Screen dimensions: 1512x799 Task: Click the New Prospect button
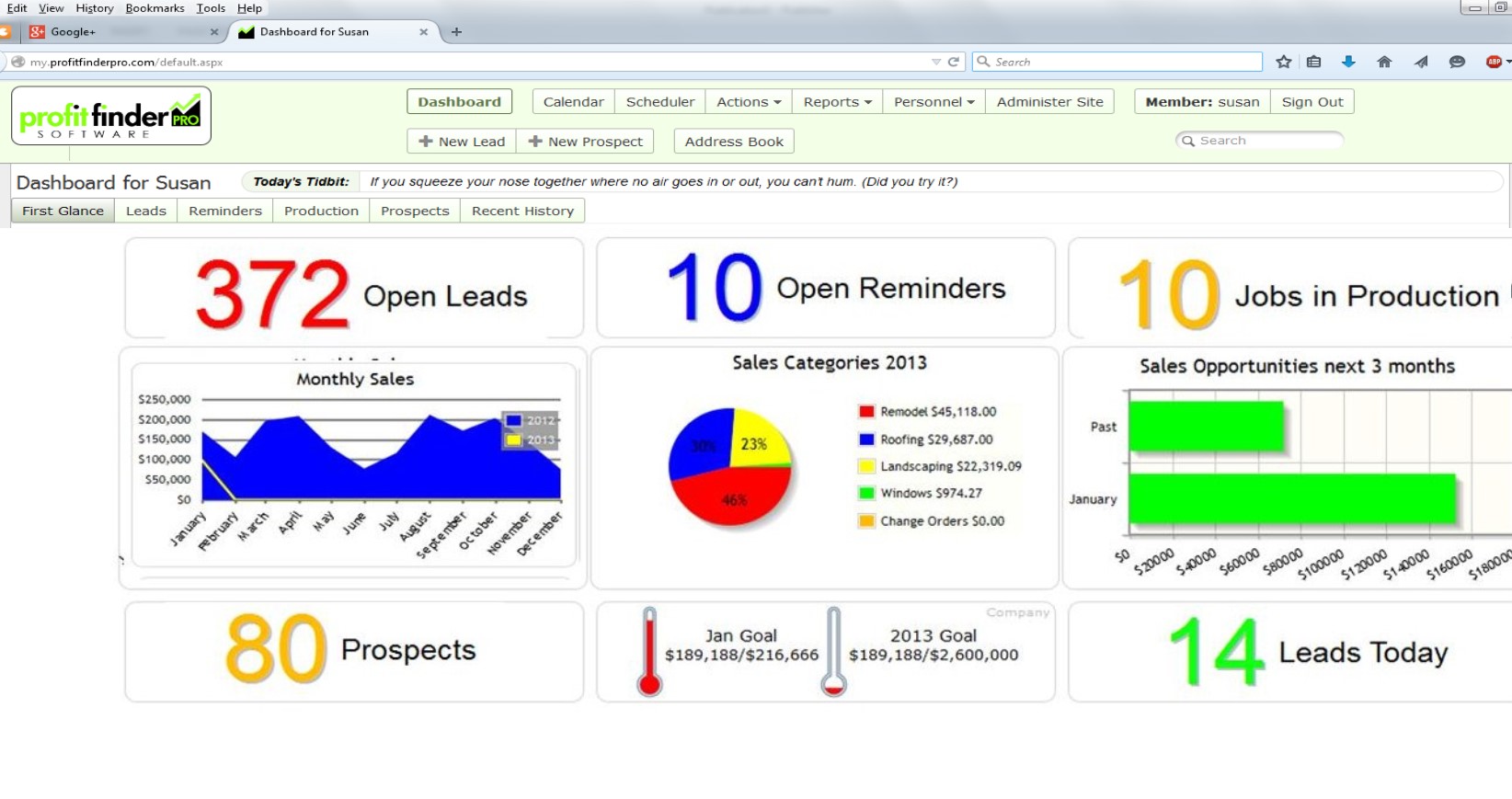tap(585, 142)
